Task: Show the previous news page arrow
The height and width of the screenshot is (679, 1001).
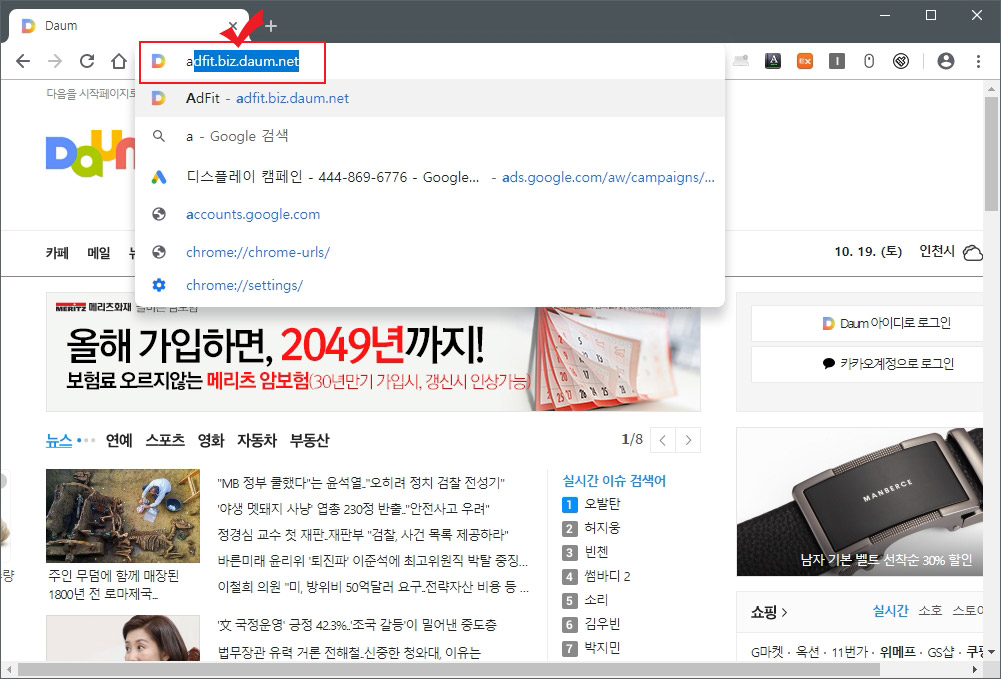Action: click(663, 440)
